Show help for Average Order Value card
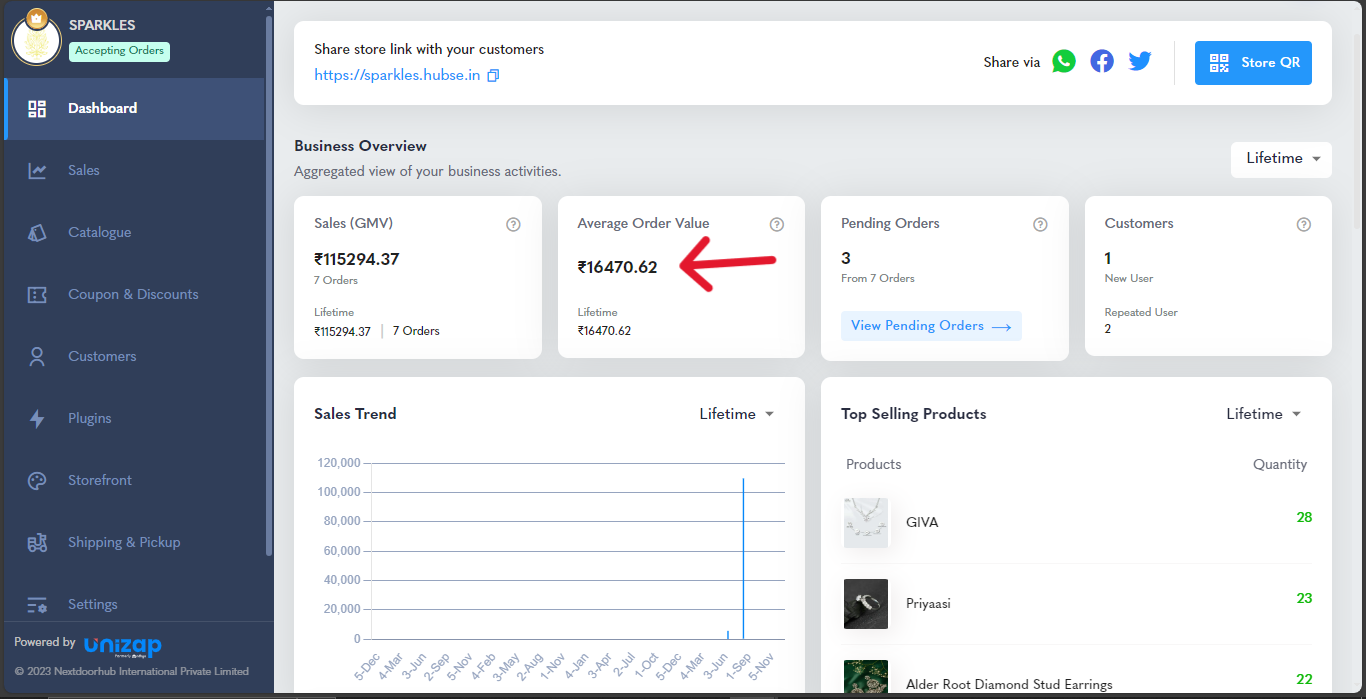1366x699 pixels. (777, 224)
